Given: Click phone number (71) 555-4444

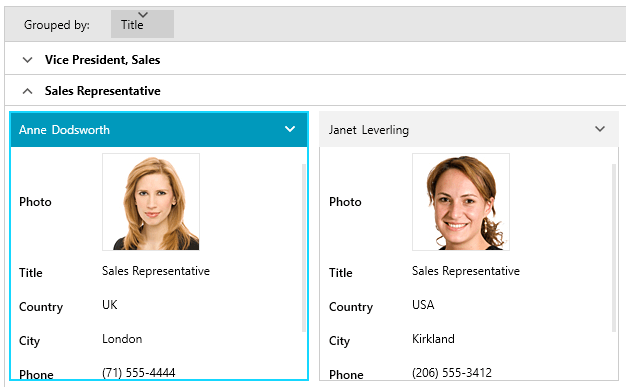Looking at the screenshot, I should 139,373.
